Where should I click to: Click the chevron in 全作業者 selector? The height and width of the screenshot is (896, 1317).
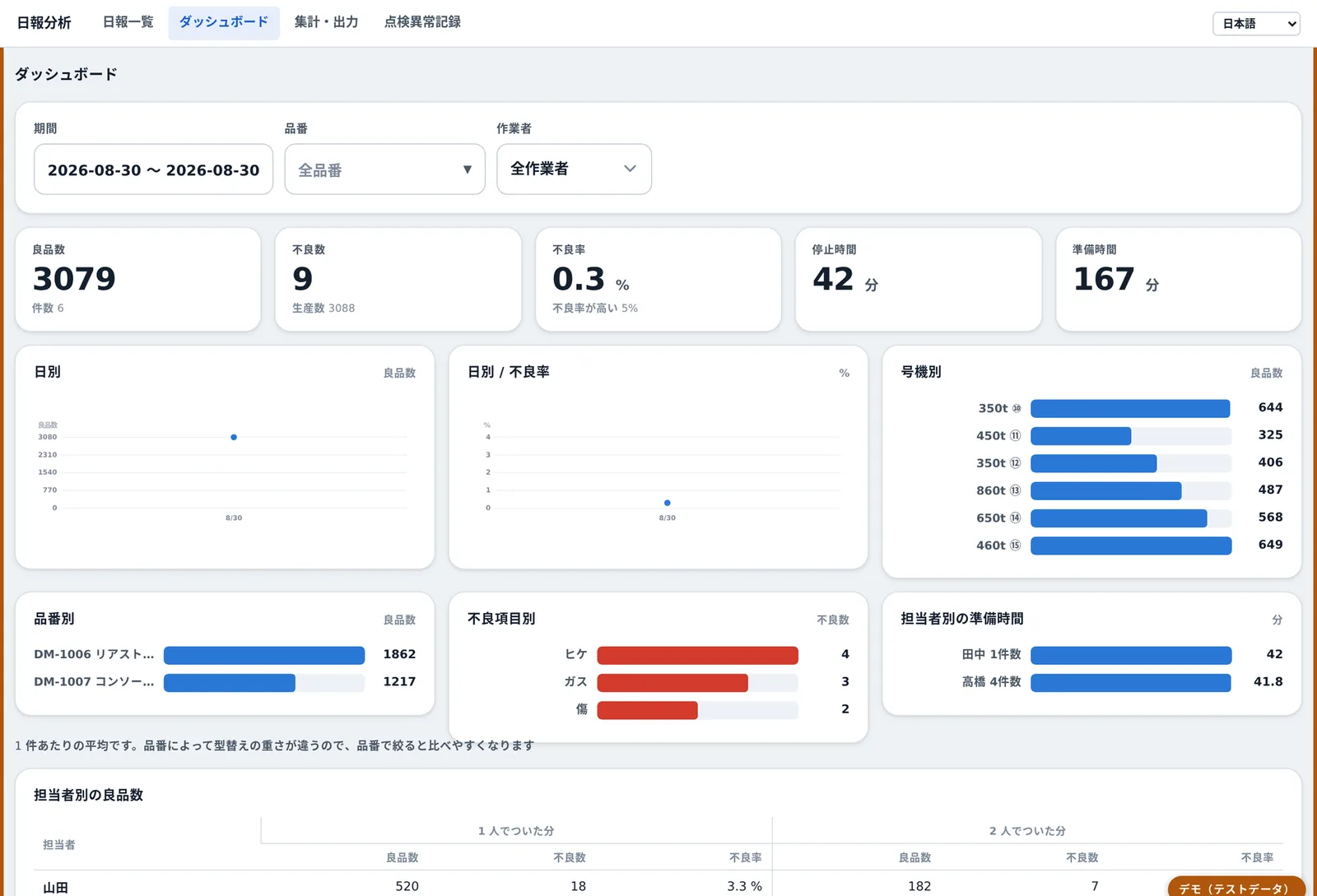tap(630, 169)
